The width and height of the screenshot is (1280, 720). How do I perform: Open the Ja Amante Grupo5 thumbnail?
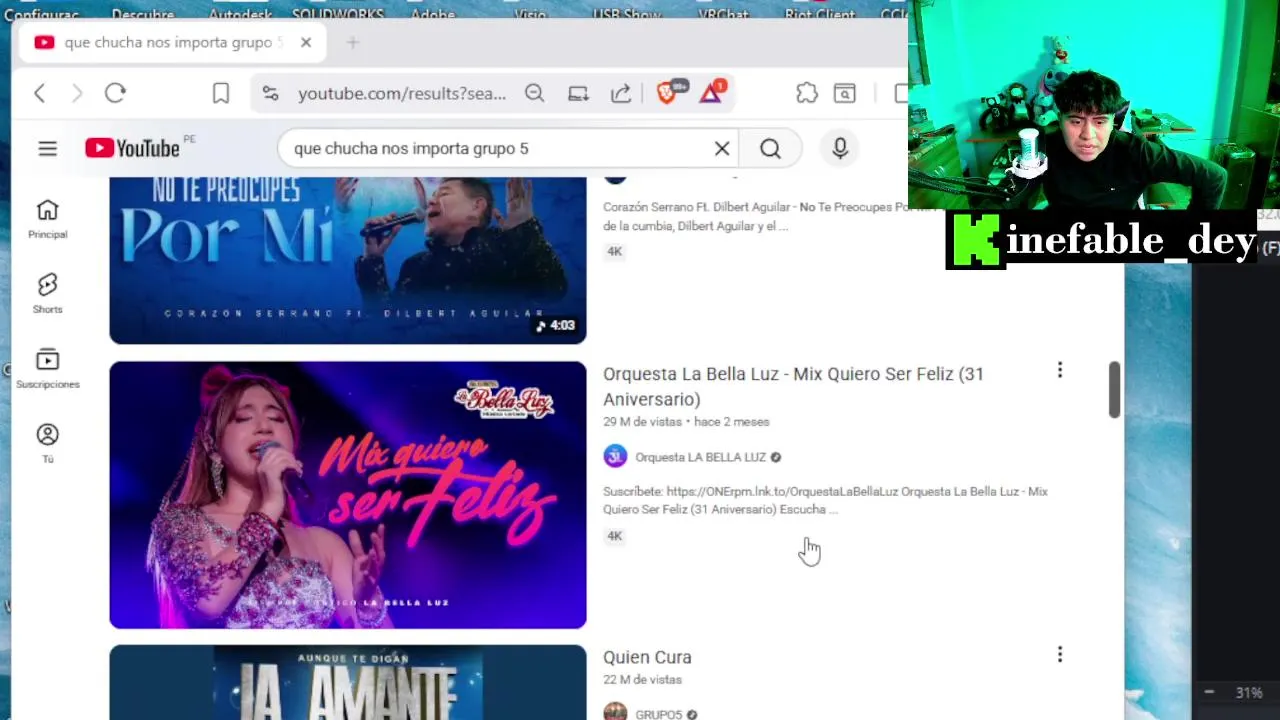coord(348,682)
